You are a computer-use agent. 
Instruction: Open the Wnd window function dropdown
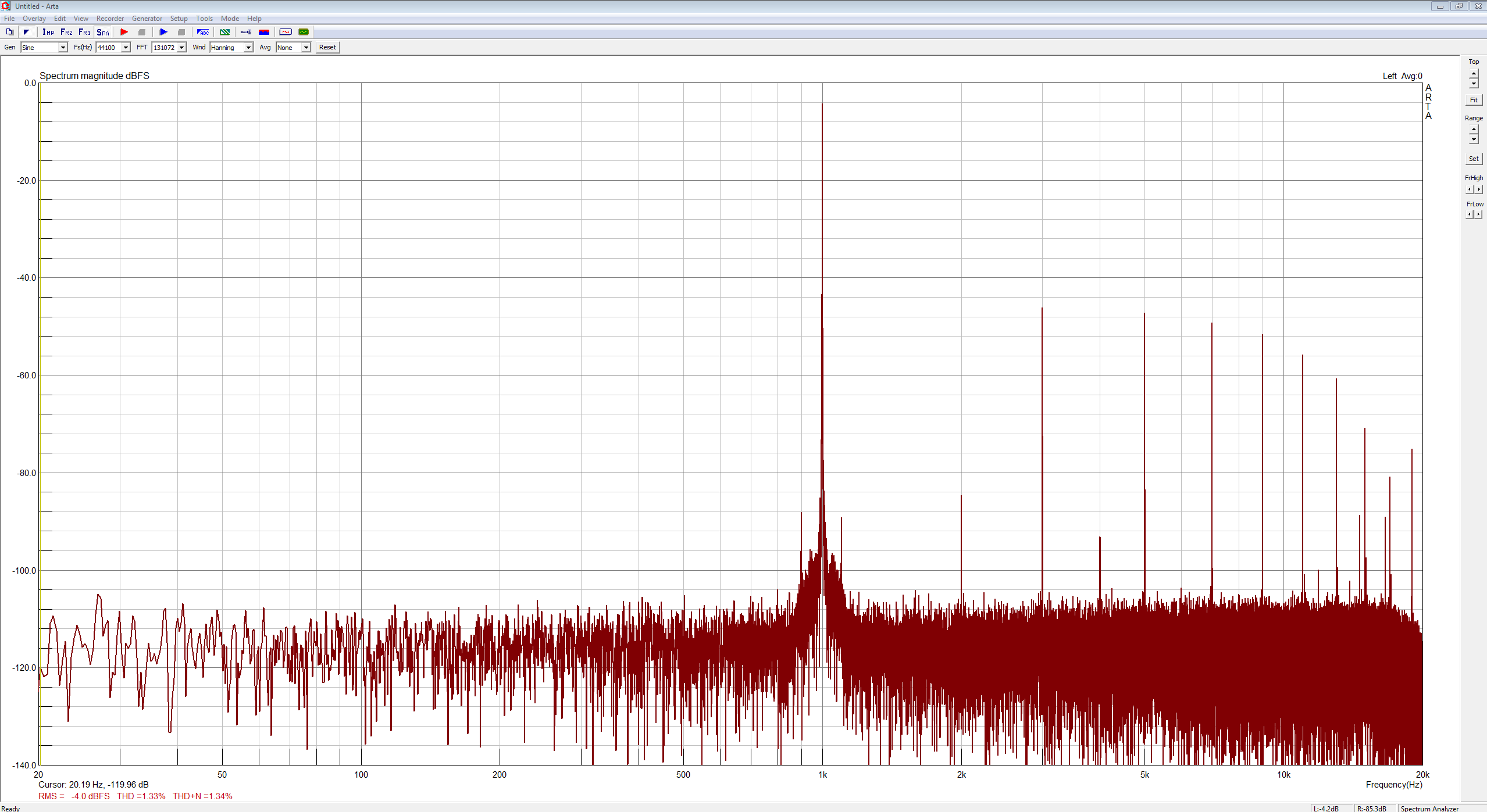231,48
